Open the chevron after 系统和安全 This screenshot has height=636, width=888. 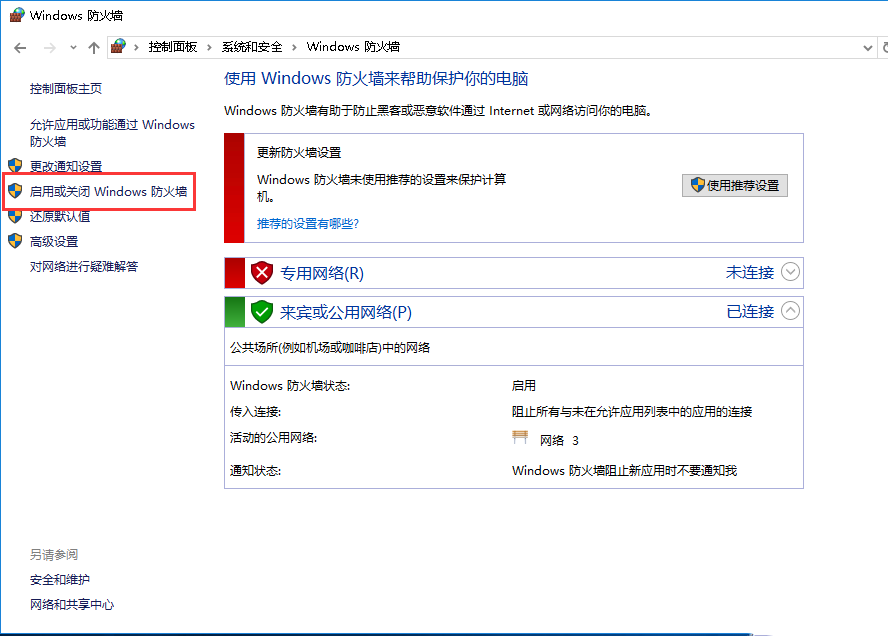(294, 47)
